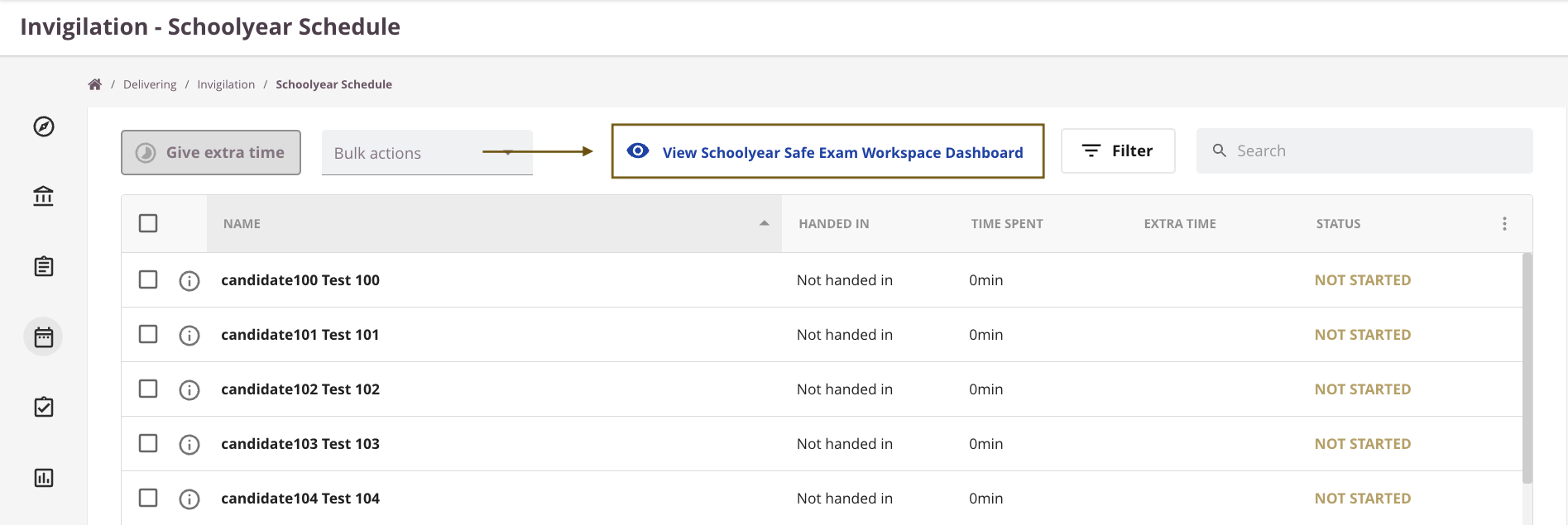This screenshot has height=525, width=1568.
Task: Click the info icon for candidate102 Test 102
Action: (189, 390)
